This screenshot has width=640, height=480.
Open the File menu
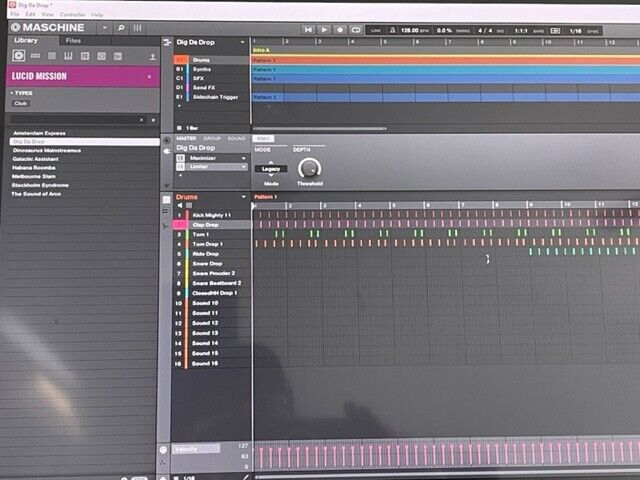coord(15,14)
